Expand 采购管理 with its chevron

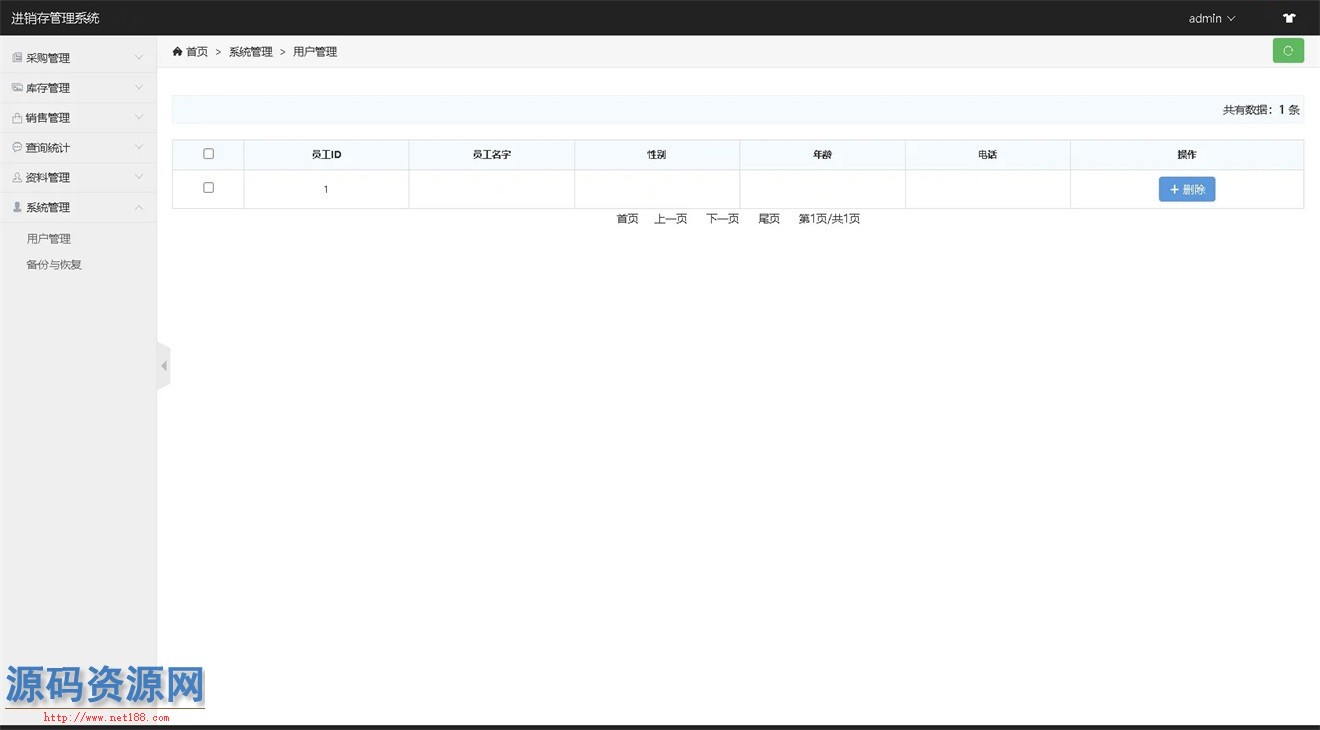point(139,58)
